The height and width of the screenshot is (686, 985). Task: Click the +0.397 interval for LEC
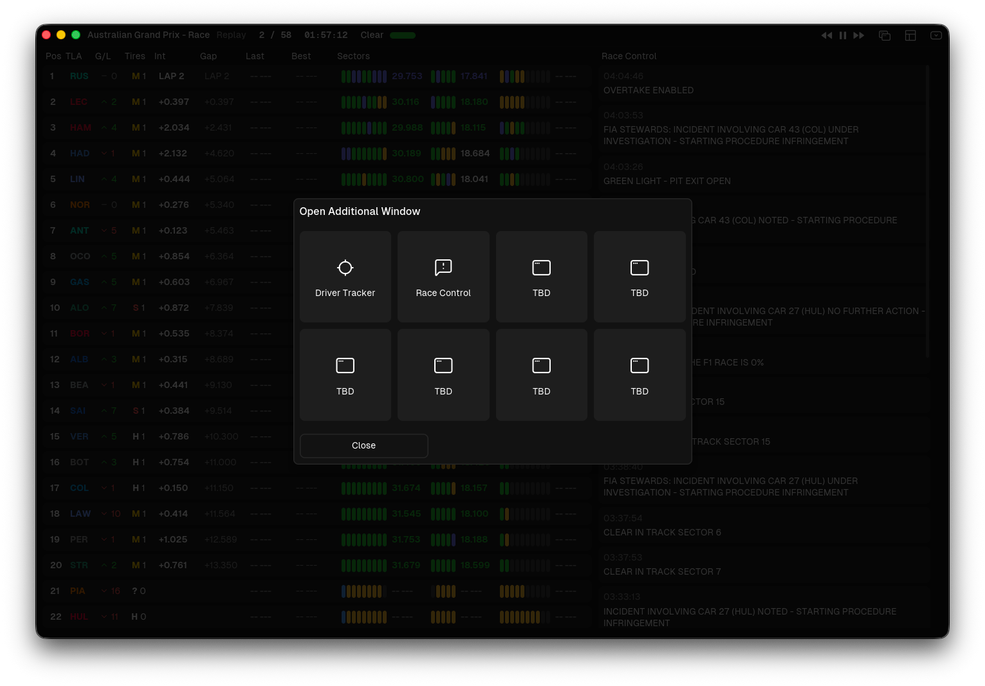(x=174, y=102)
